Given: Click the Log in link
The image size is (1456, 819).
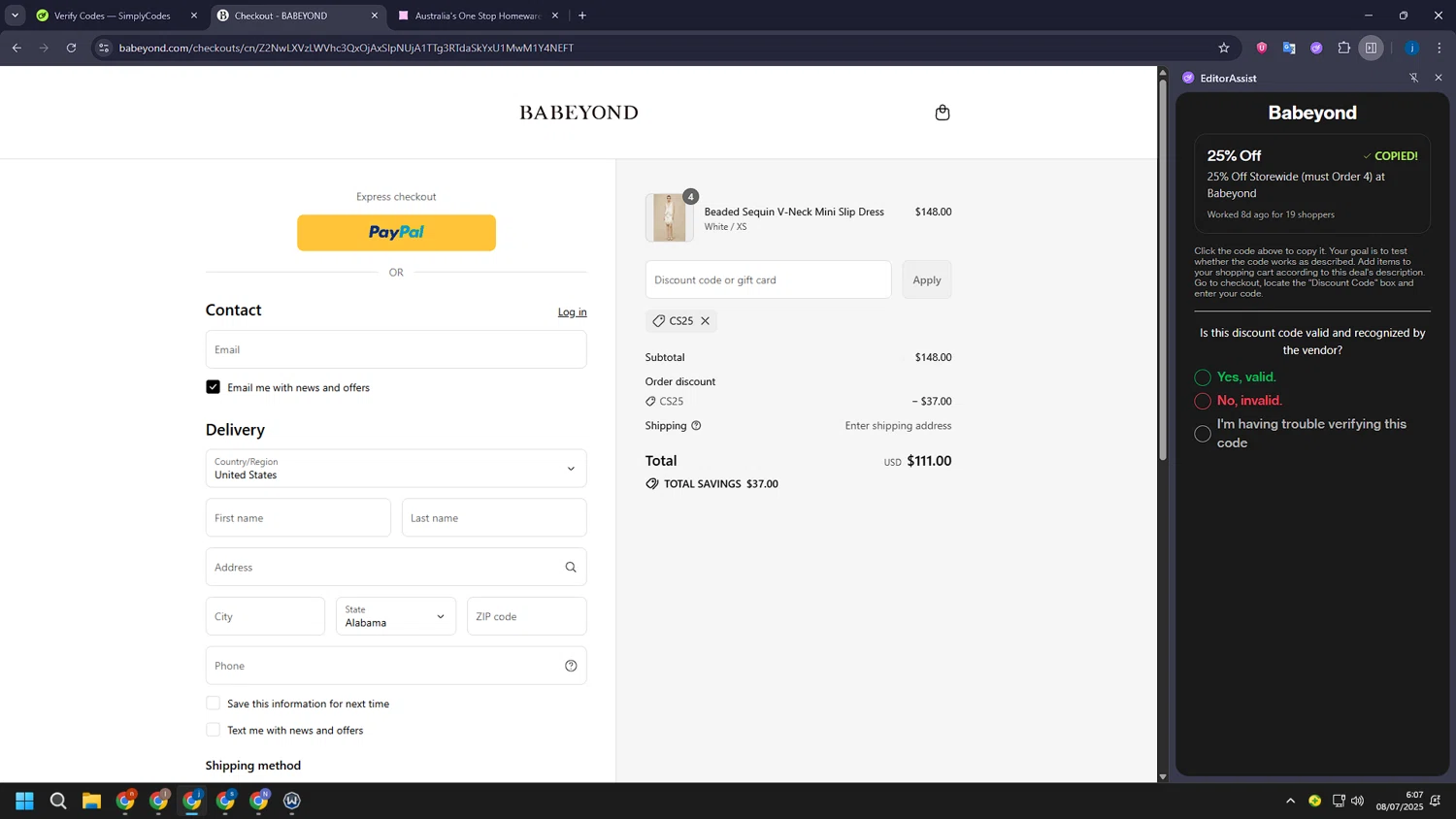Looking at the screenshot, I should [x=572, y=311].
